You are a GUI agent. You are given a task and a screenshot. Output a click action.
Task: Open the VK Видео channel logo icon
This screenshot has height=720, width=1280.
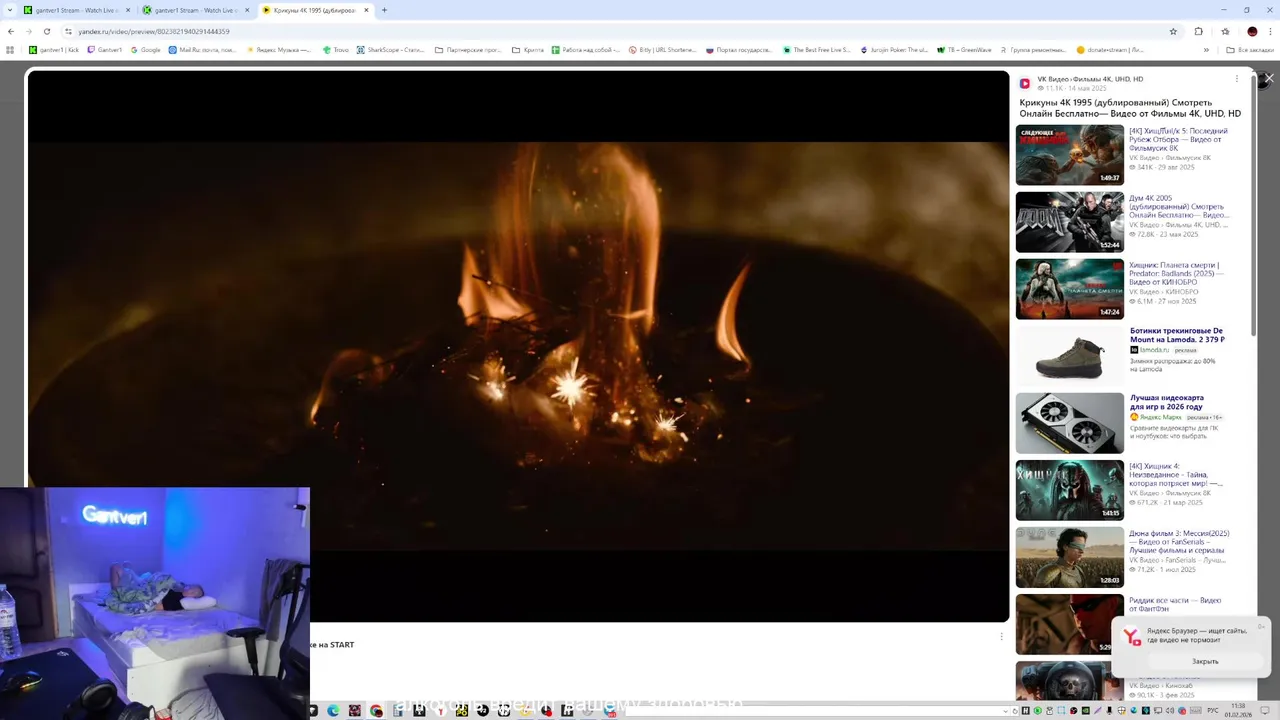[x=1025, y=83]
